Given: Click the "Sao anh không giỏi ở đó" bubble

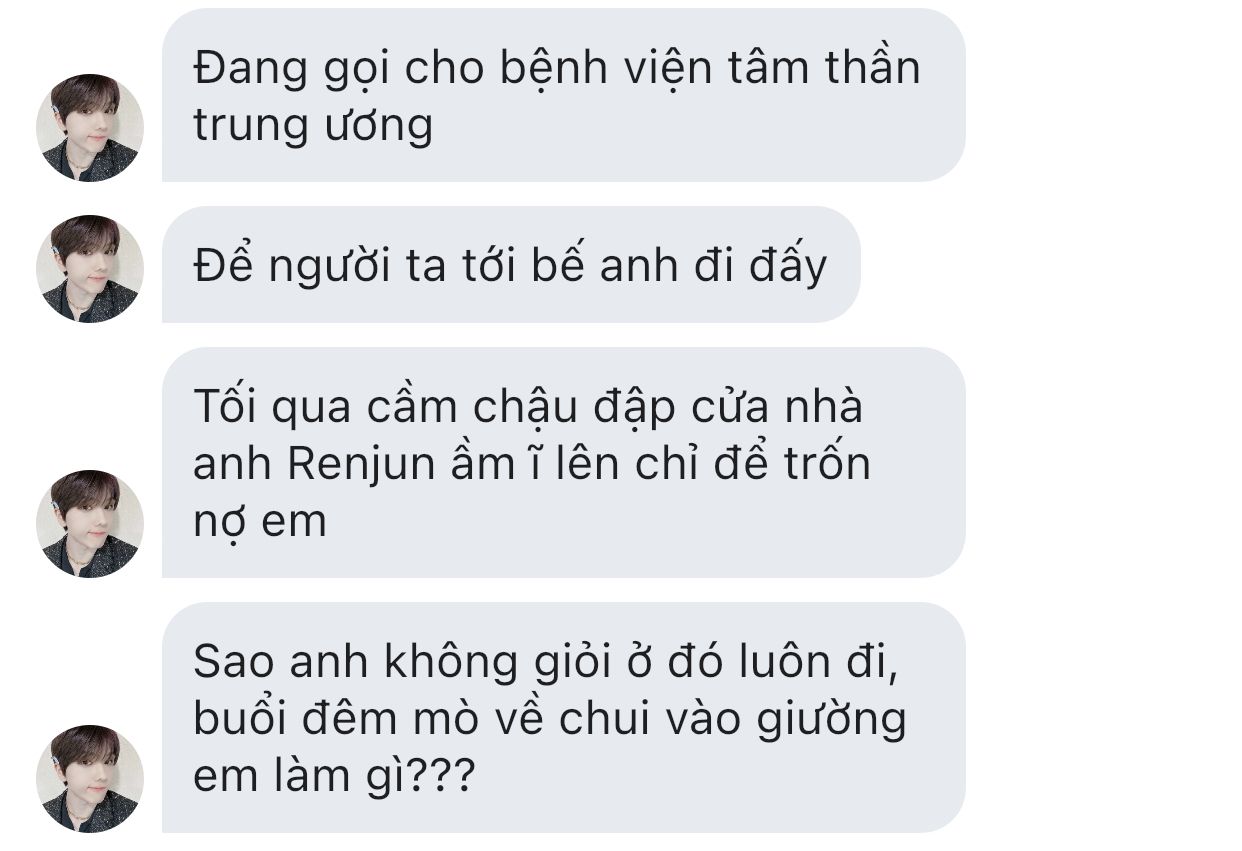Looking at the screenshot, I should [564, 717].
